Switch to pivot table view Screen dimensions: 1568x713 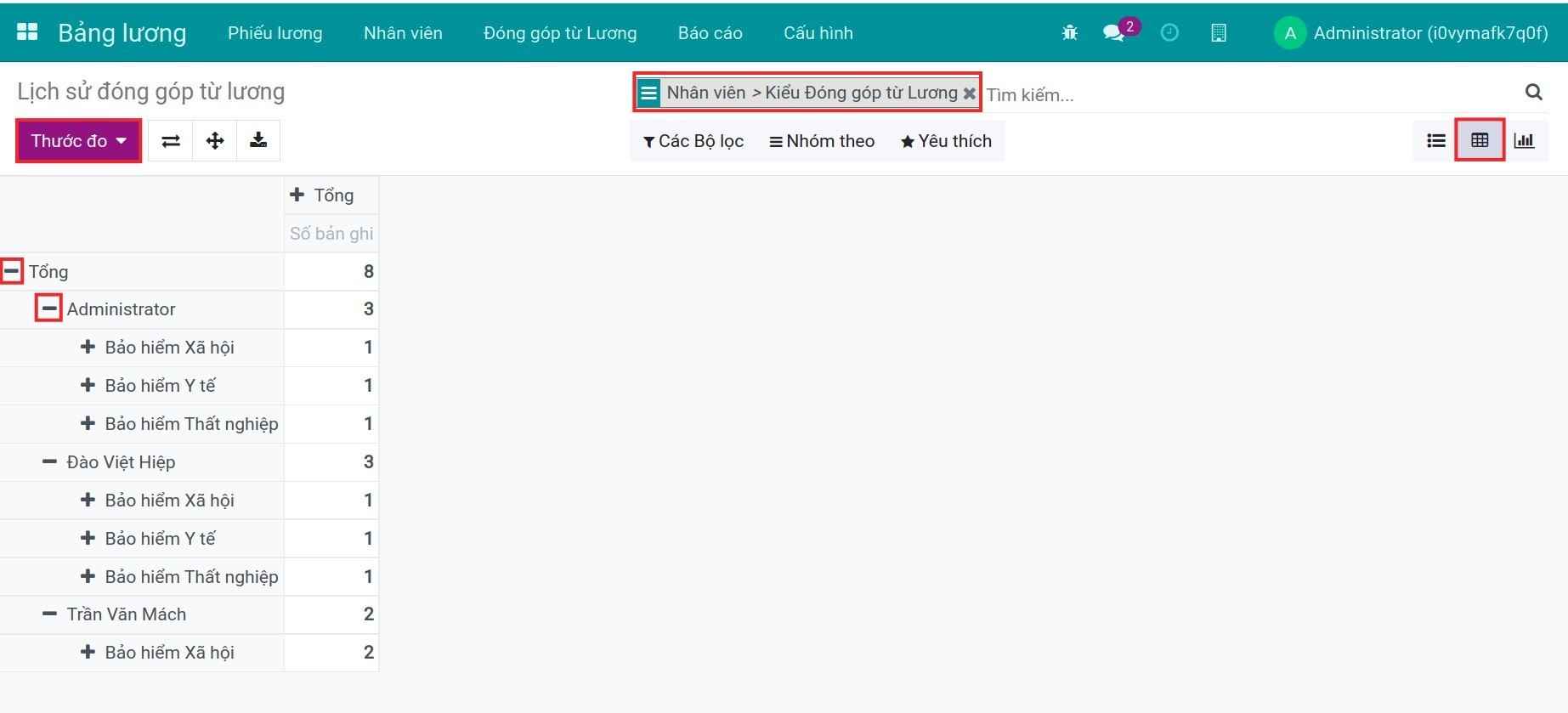point(1480,141)
